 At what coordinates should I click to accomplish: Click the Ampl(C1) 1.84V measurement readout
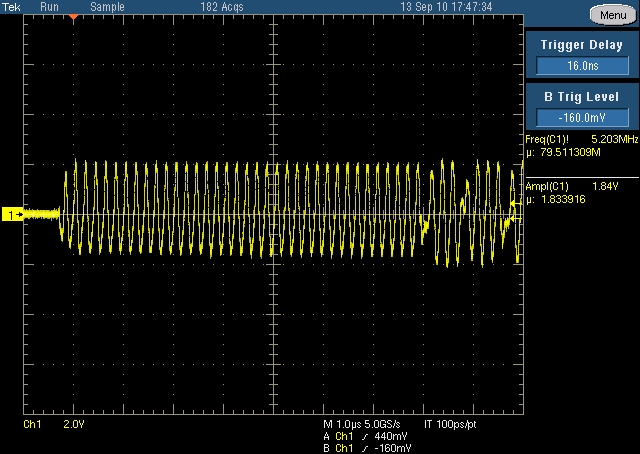tap(572, 187)
